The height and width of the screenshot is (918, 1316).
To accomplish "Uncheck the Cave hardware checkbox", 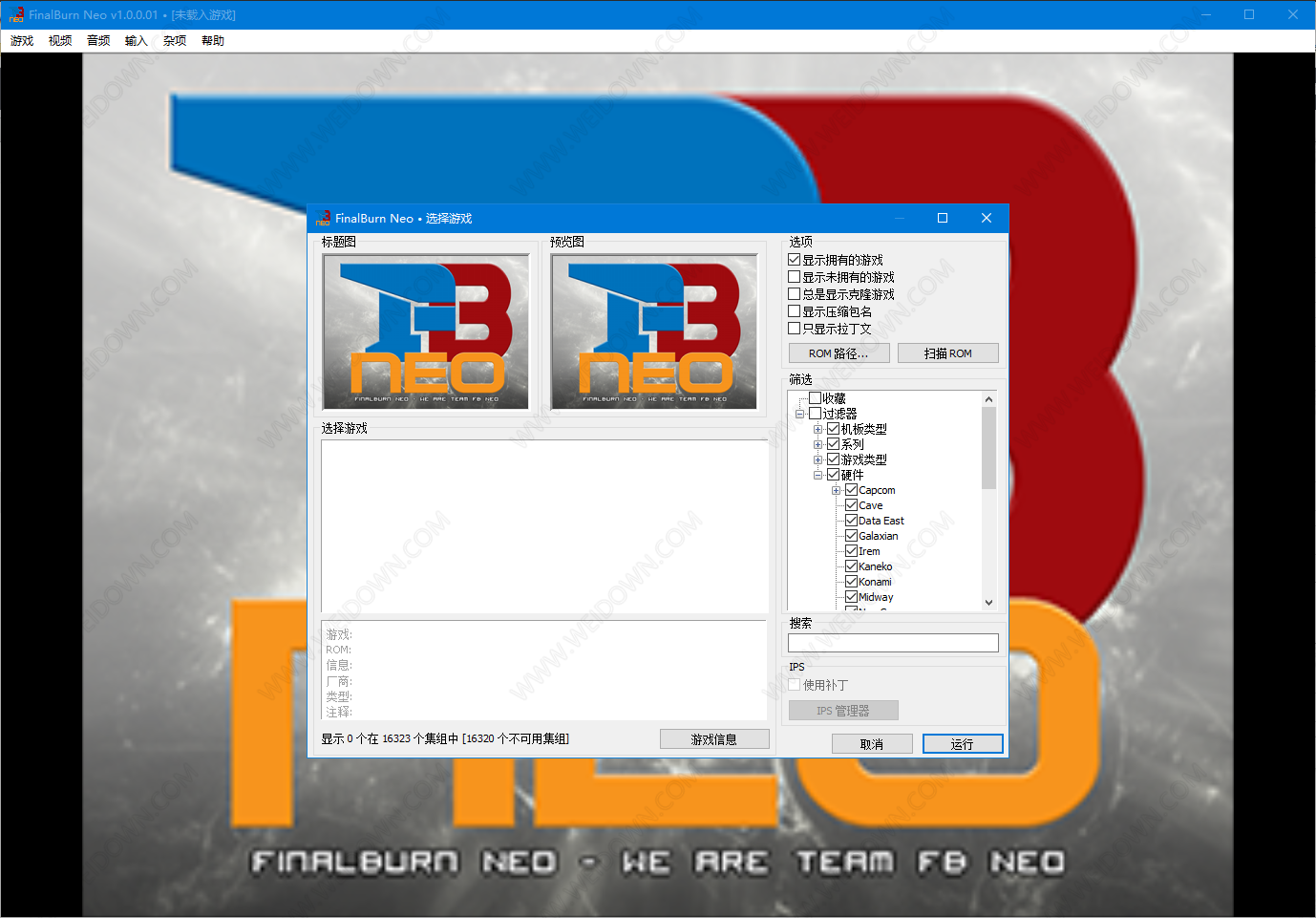I will click(x=851, y=505).
